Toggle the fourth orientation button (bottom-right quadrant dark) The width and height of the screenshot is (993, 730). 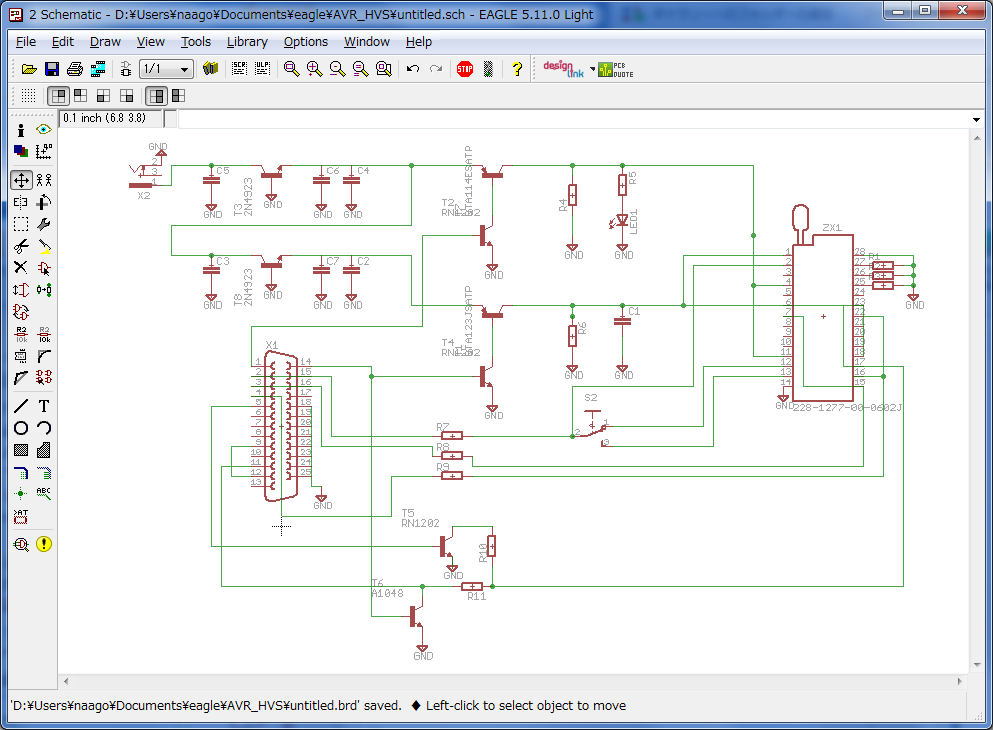pyautogui.click(x=127, y=96)
